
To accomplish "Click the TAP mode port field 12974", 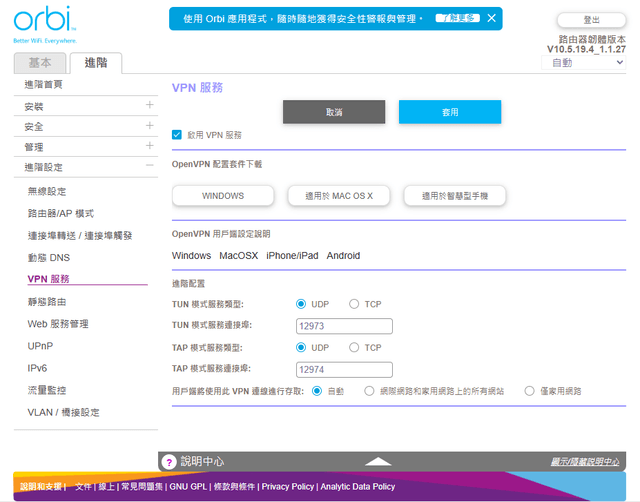I will tap(344, 369).
